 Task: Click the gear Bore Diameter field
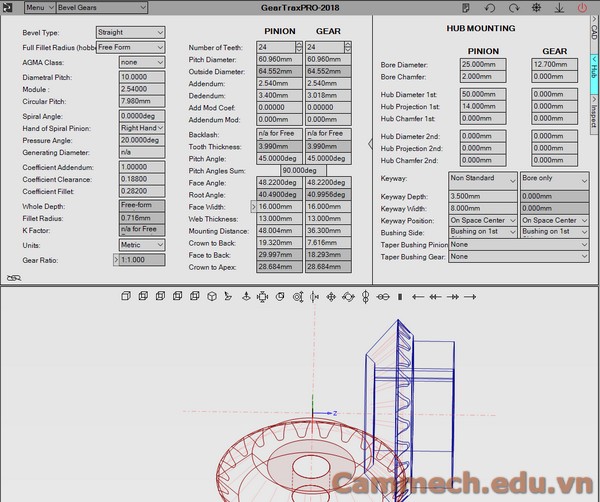click(554, 64)
